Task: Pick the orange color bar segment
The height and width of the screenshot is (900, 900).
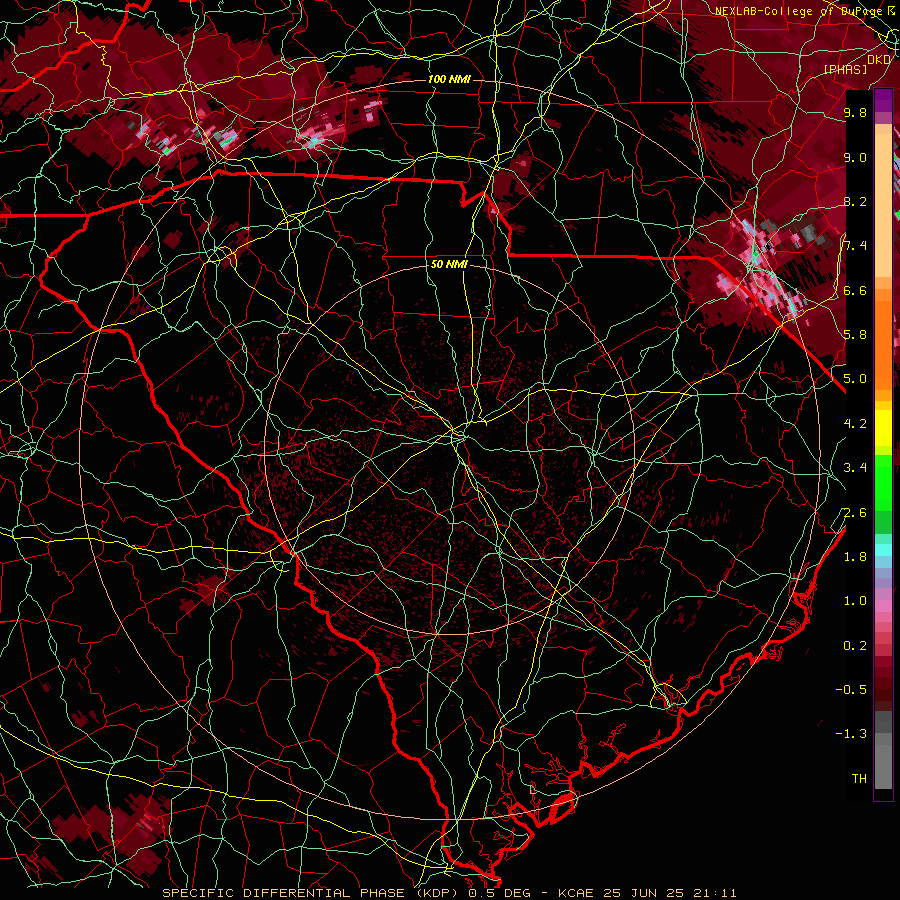Action: pos(883,344)
